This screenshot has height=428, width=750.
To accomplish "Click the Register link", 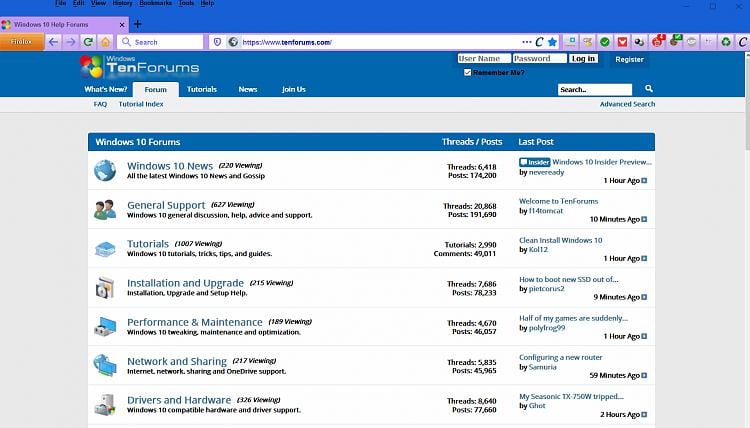I will tap(629, 59).
